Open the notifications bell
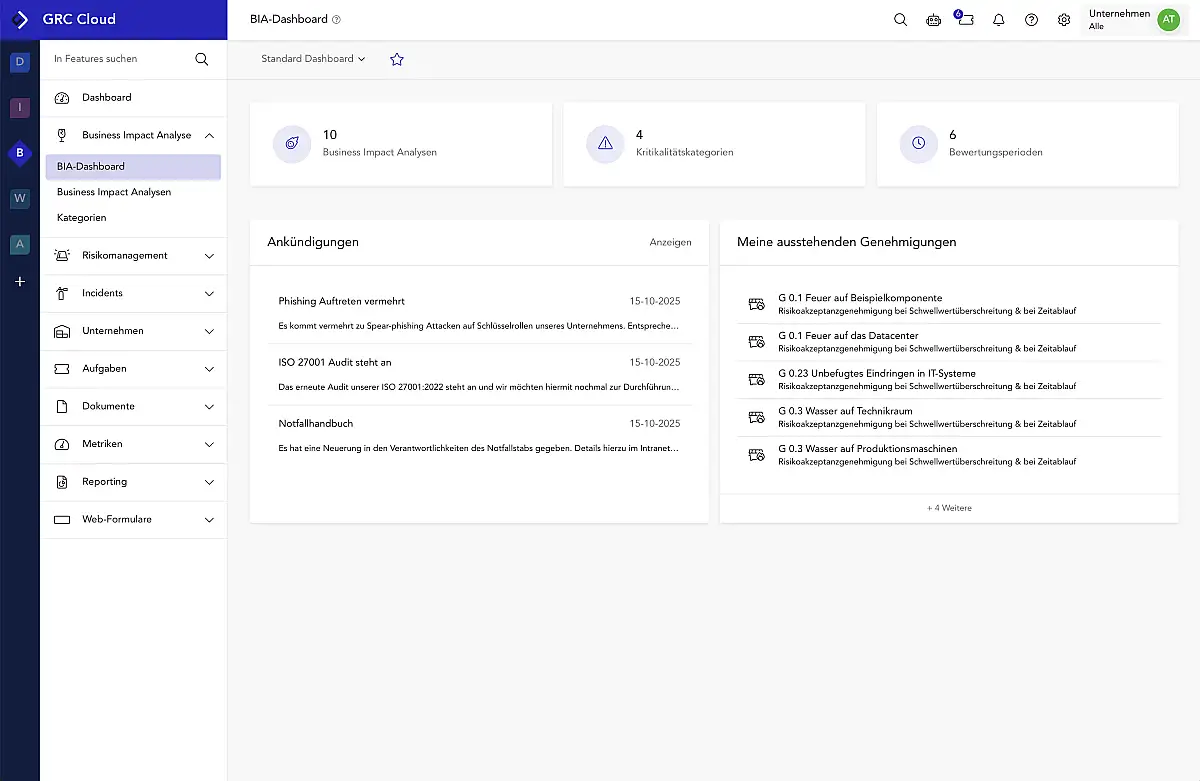This screenshot has width=1200, height=781. click(x=998, y=20)
